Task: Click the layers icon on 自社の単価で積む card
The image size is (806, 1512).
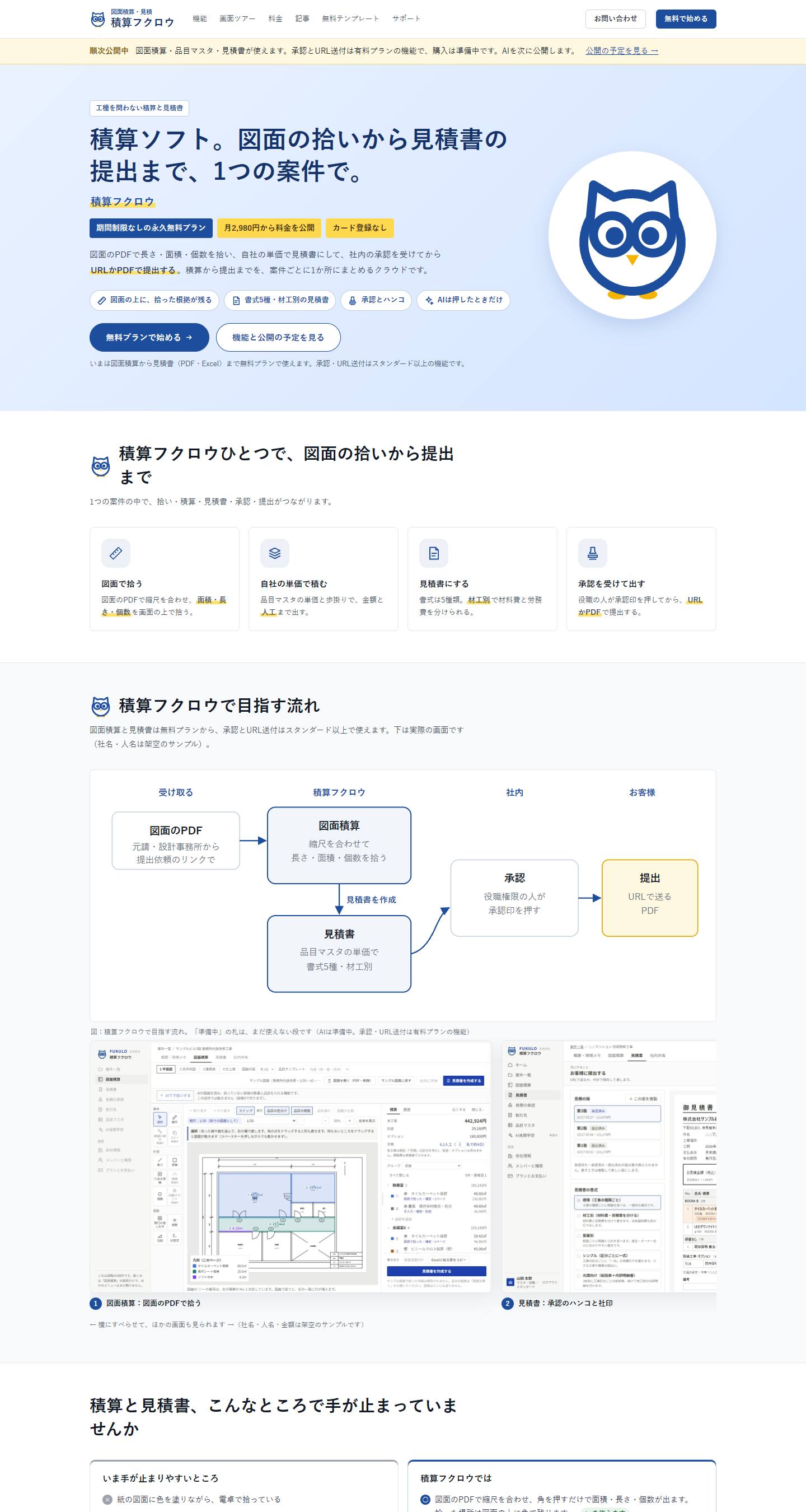Action: [274, 553]
